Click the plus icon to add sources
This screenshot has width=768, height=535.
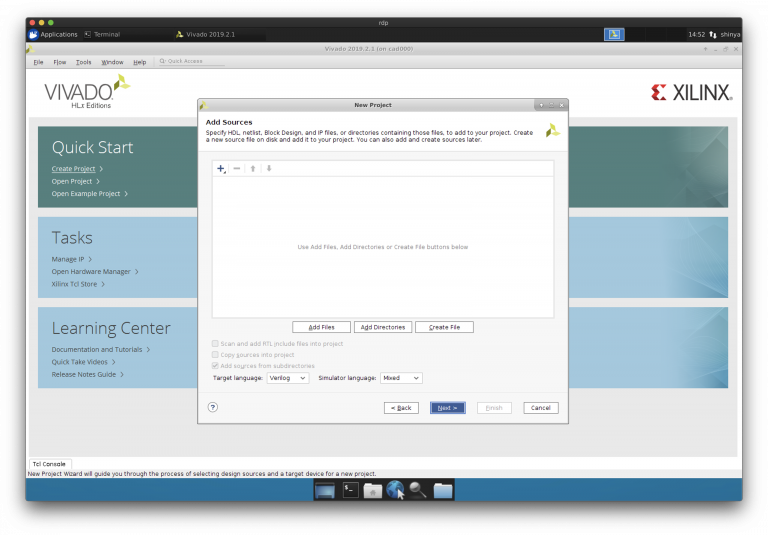click(x=221, y=169)
